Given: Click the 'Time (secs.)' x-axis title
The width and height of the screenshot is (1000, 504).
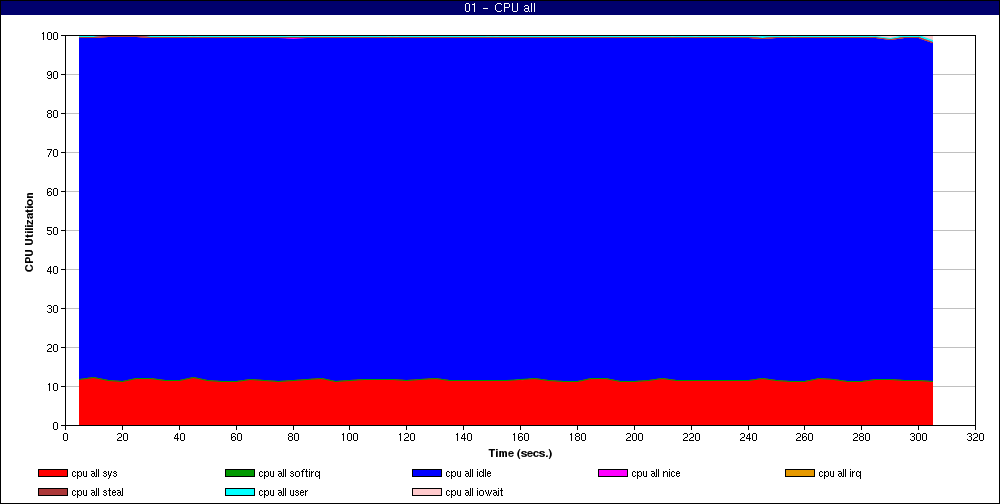Looking at the screenshot, I should (520, 453).
